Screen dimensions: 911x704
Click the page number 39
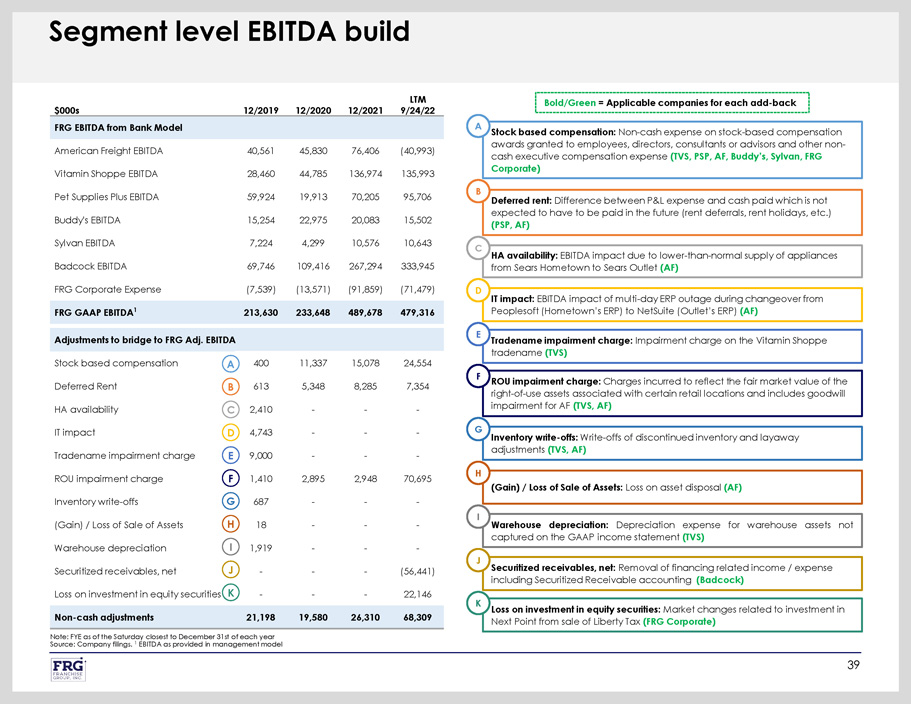pyautogui.click(x=853, y=665)
